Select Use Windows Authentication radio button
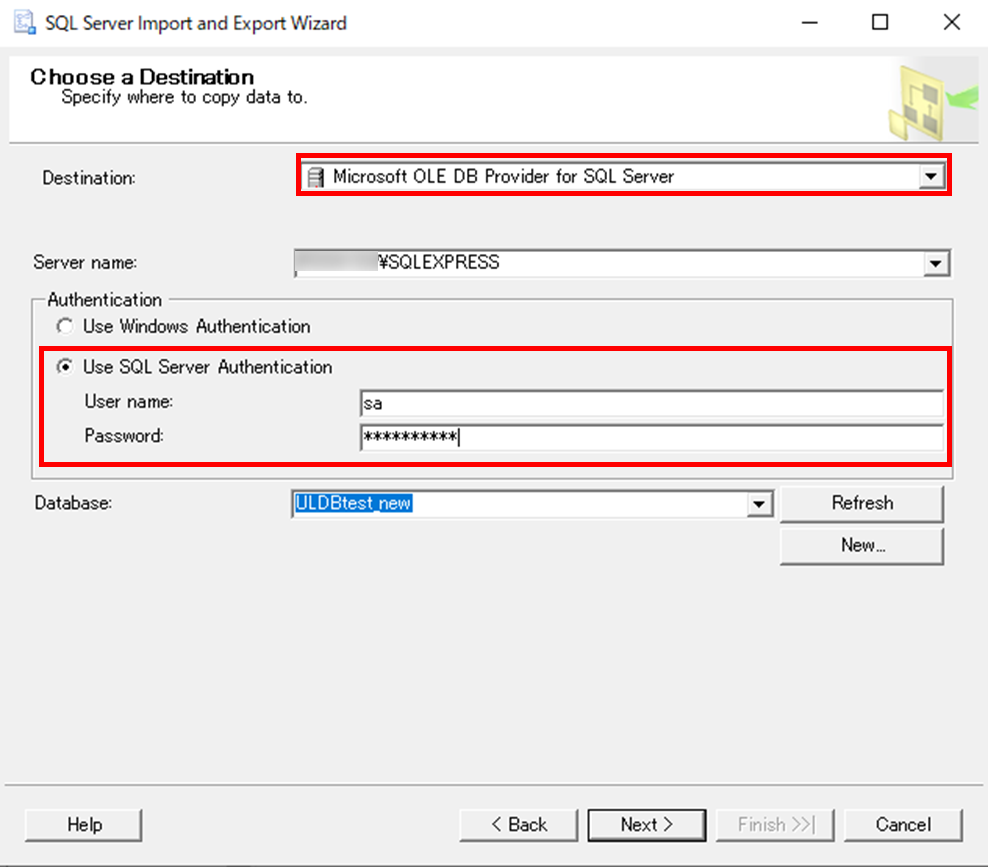Screen dimensions: 988x867 point(64,326)
